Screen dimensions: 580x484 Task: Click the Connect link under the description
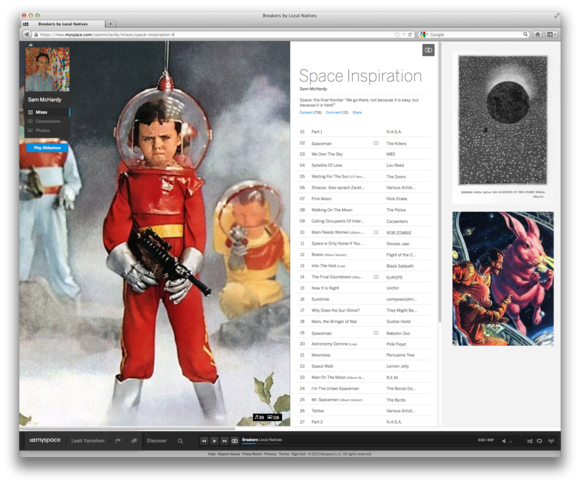(306, 112)
